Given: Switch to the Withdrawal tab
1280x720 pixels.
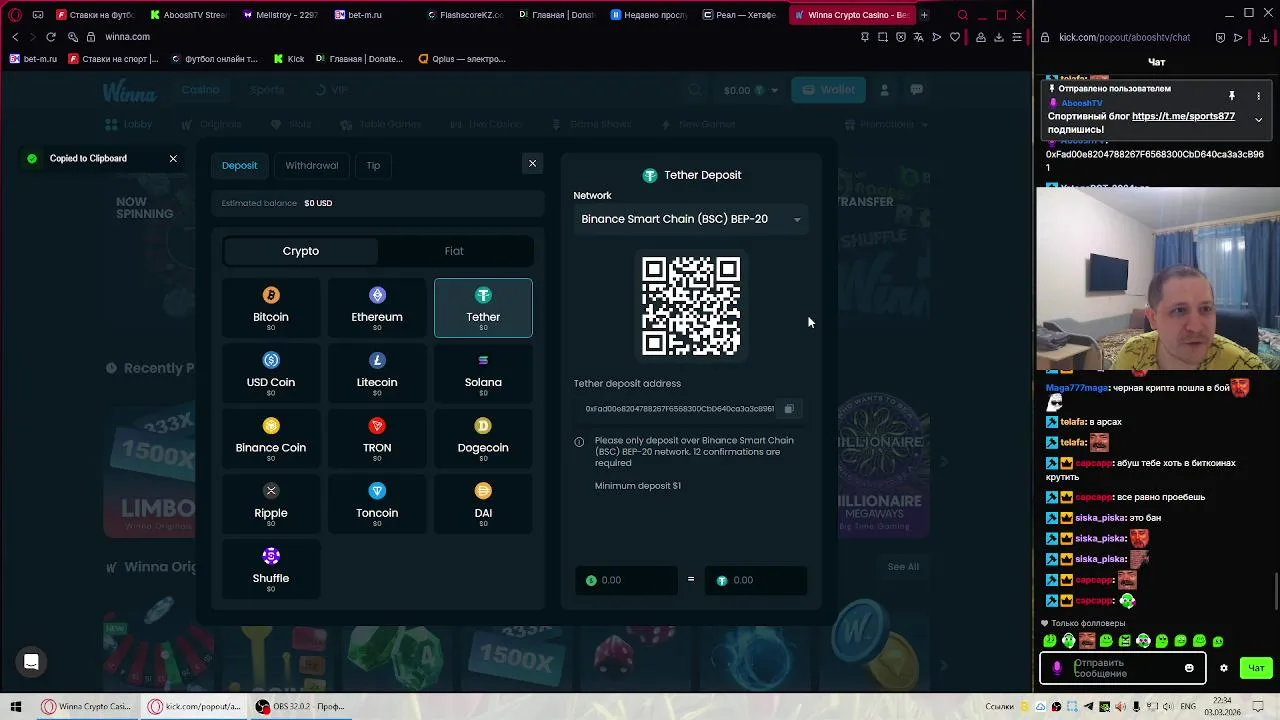Looking at the screenshot, I should (311, 165).
